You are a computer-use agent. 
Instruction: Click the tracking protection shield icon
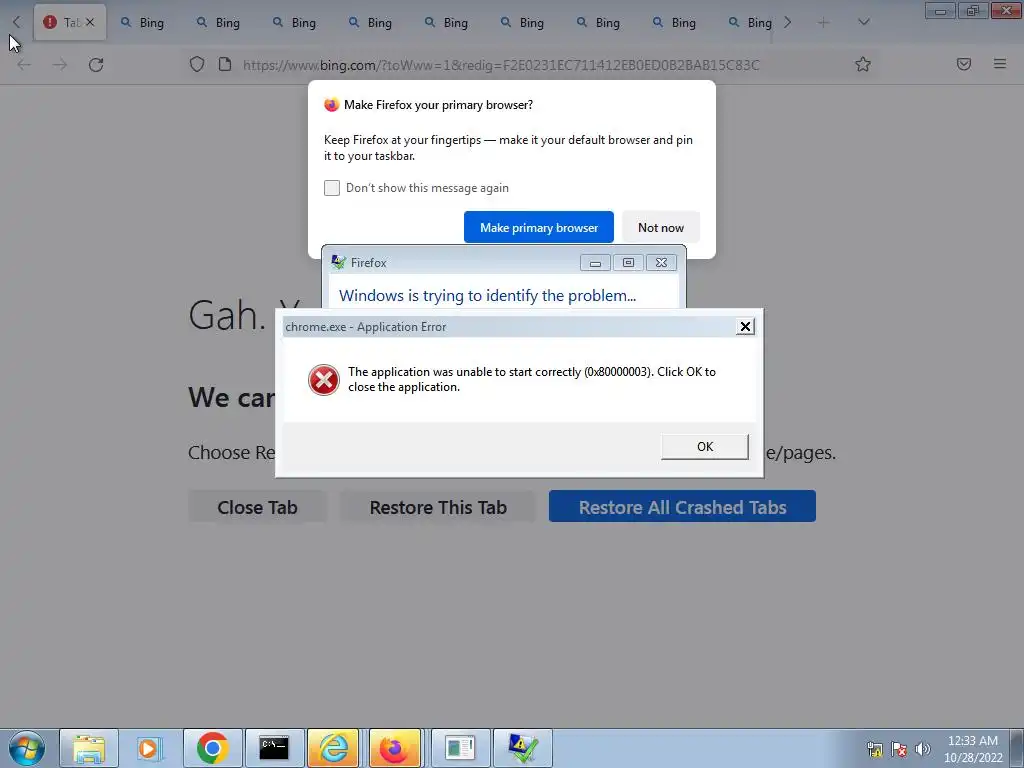(197, 64)
